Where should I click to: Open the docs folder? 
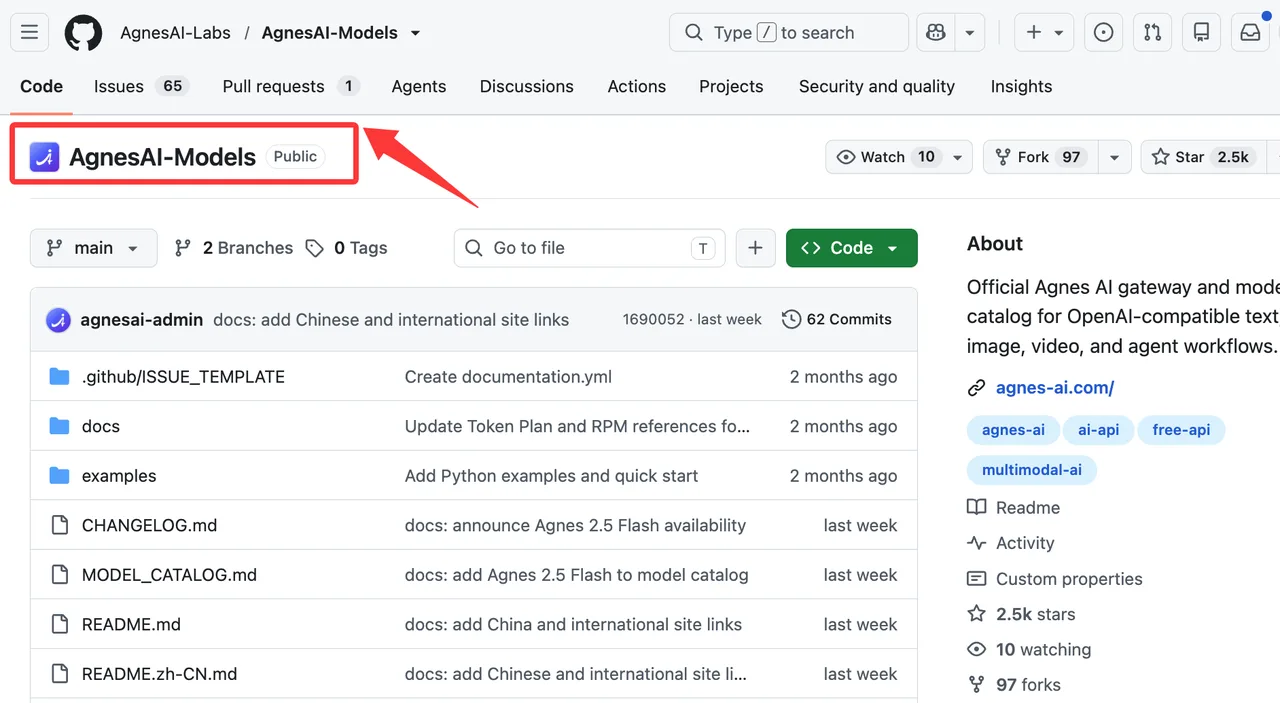(101, 427)
